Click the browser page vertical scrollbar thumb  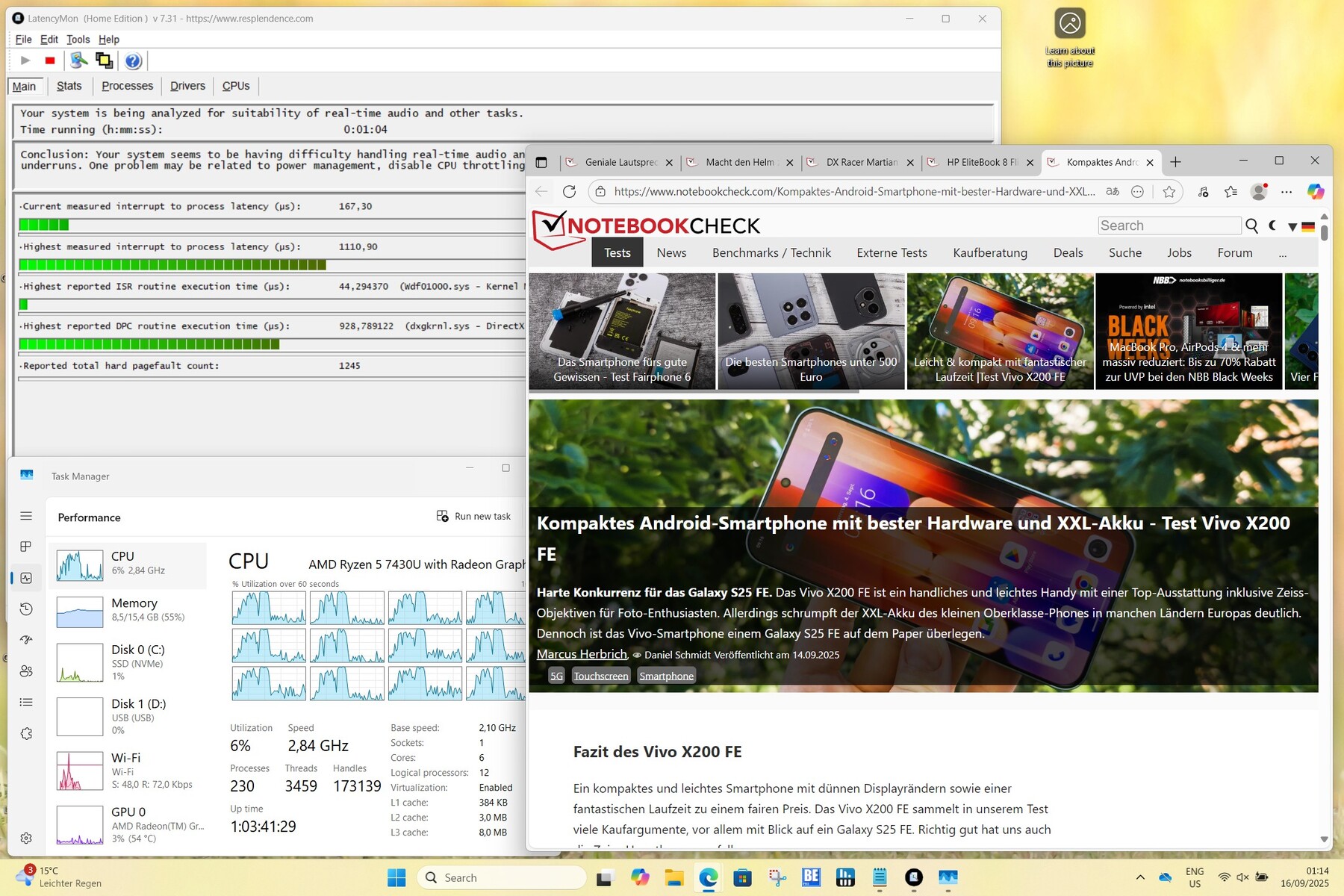pyautogui.click(x=1324, y=230)
